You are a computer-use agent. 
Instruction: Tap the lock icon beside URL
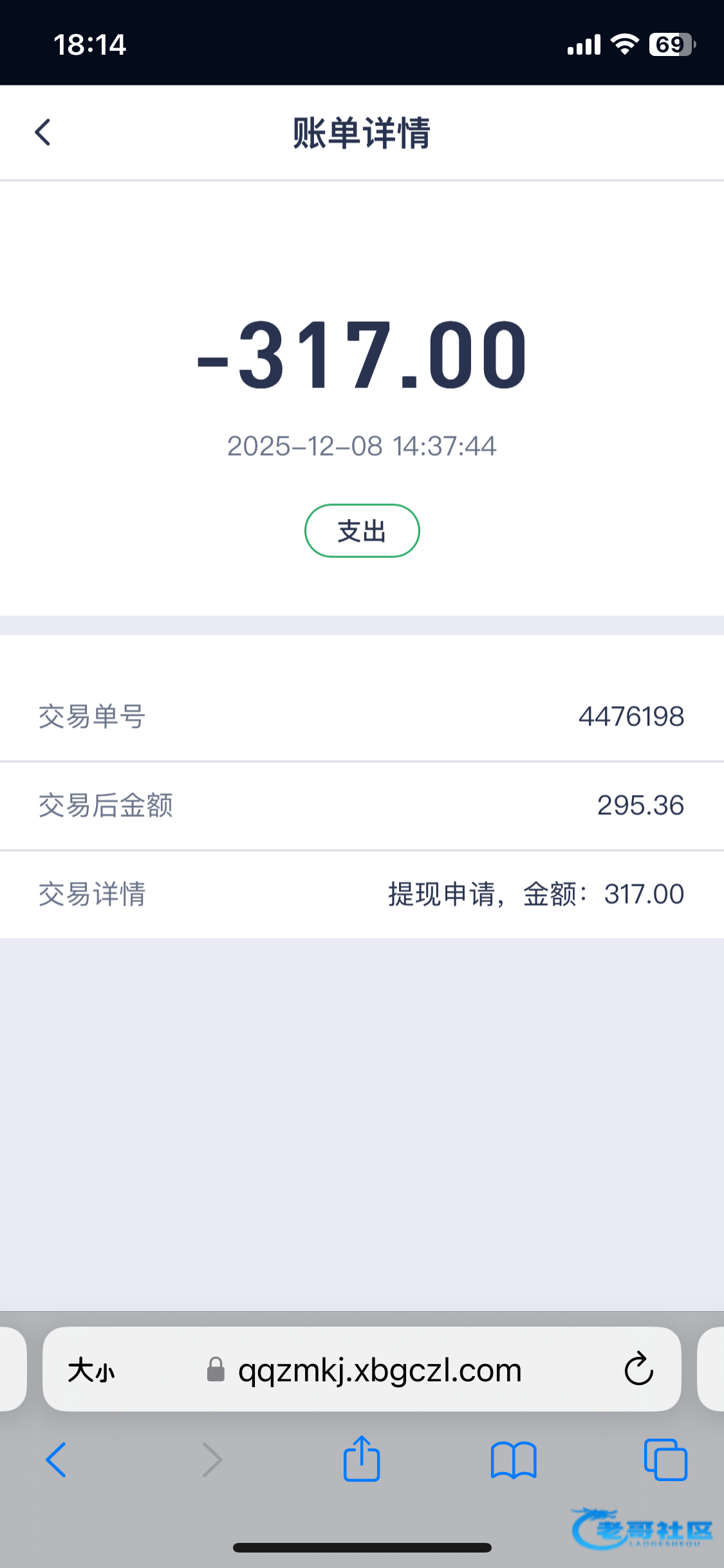216,1370
